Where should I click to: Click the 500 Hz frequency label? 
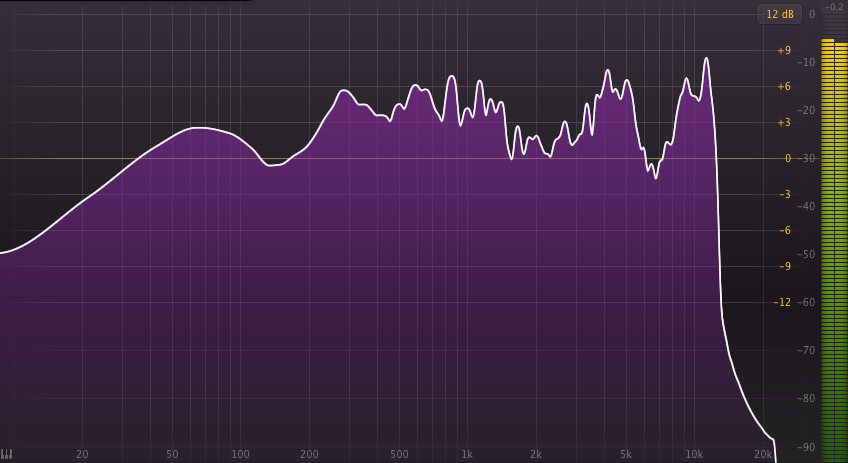click(x=399, y=454)
